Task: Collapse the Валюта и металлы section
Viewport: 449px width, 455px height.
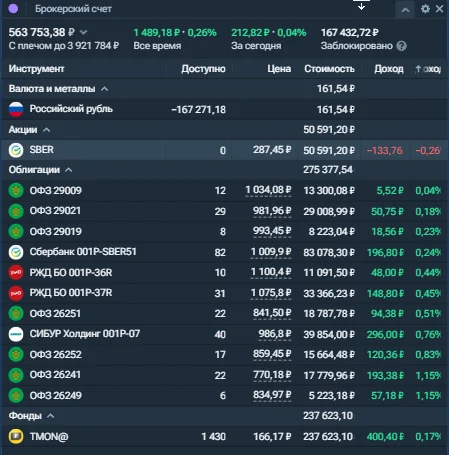Action: tap(104, 89)
